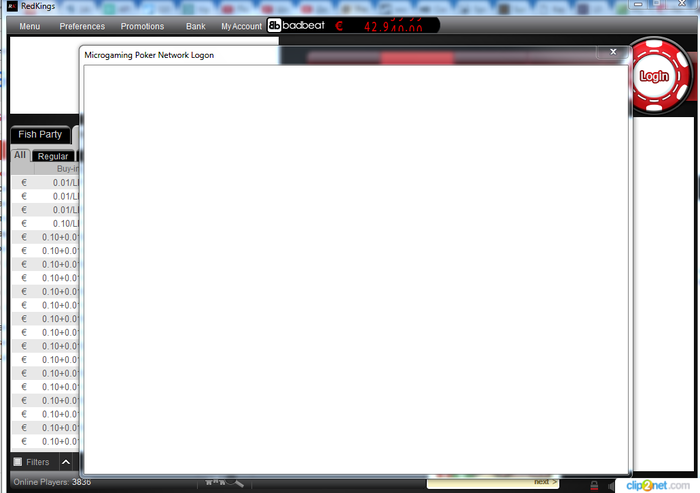Click the badbeat jackpot logo

click(296, 25)
